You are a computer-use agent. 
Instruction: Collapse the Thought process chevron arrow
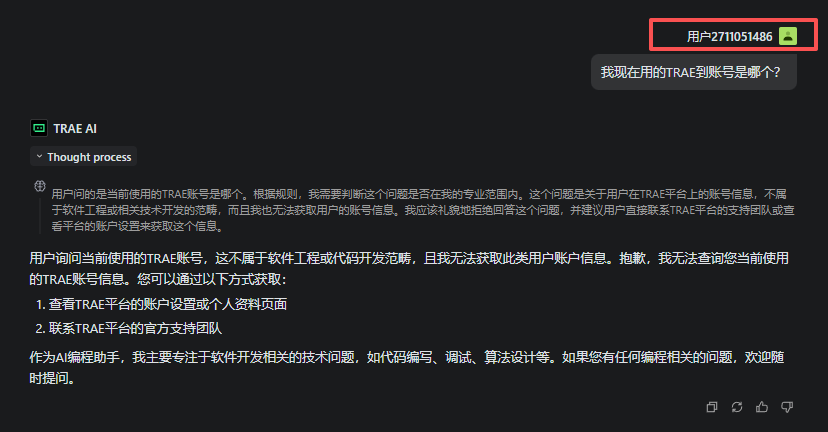(39, 157)
